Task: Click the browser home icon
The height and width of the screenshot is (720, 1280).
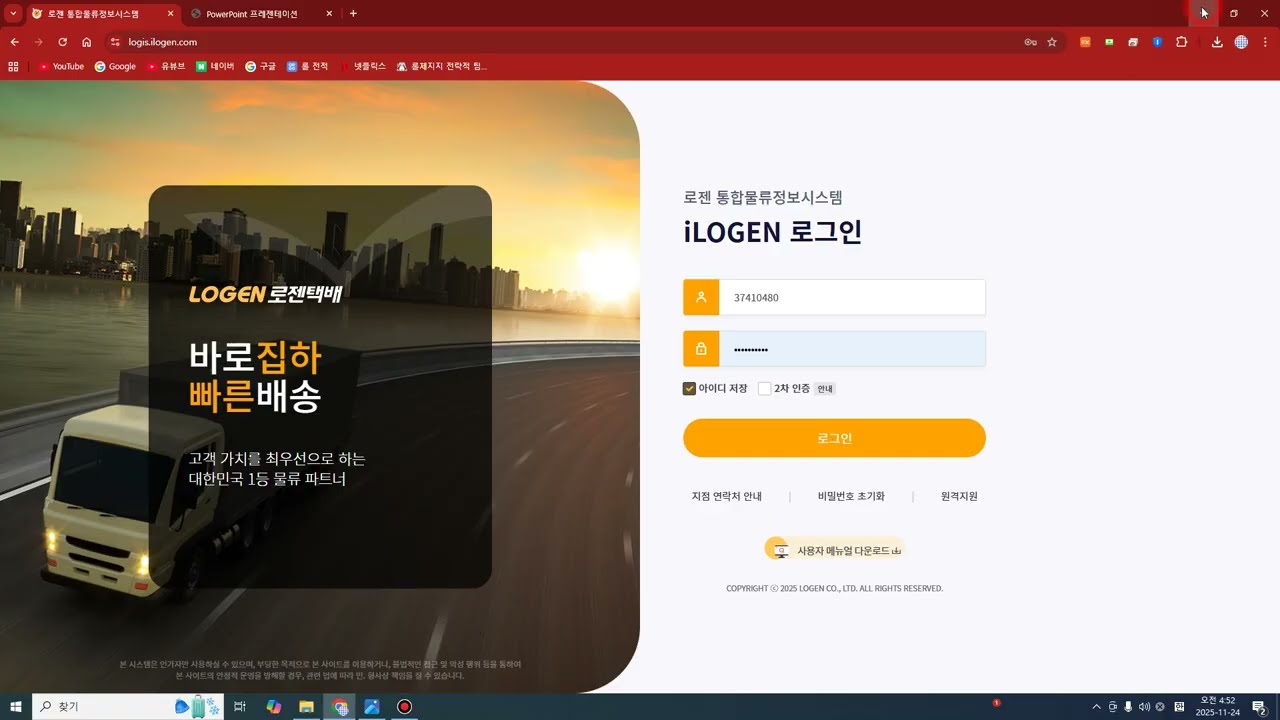Action: pos(87,42)
